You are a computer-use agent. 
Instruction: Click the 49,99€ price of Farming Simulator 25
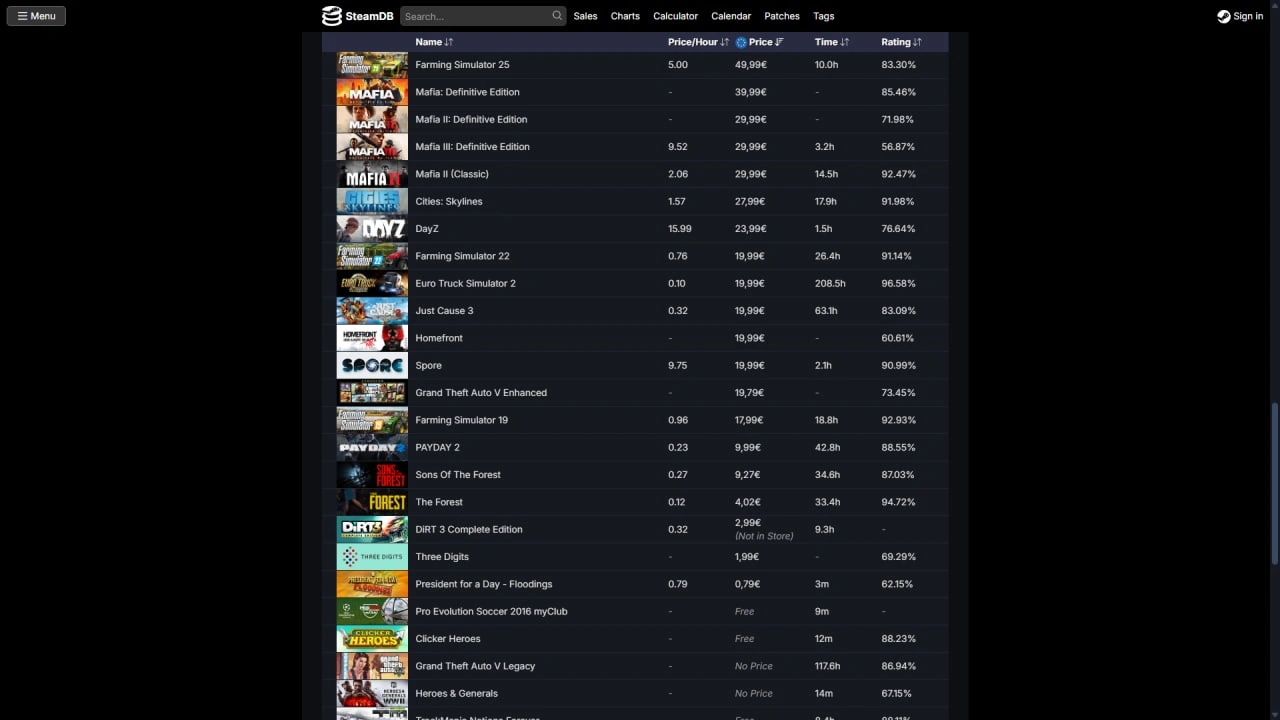pos(751,65)
